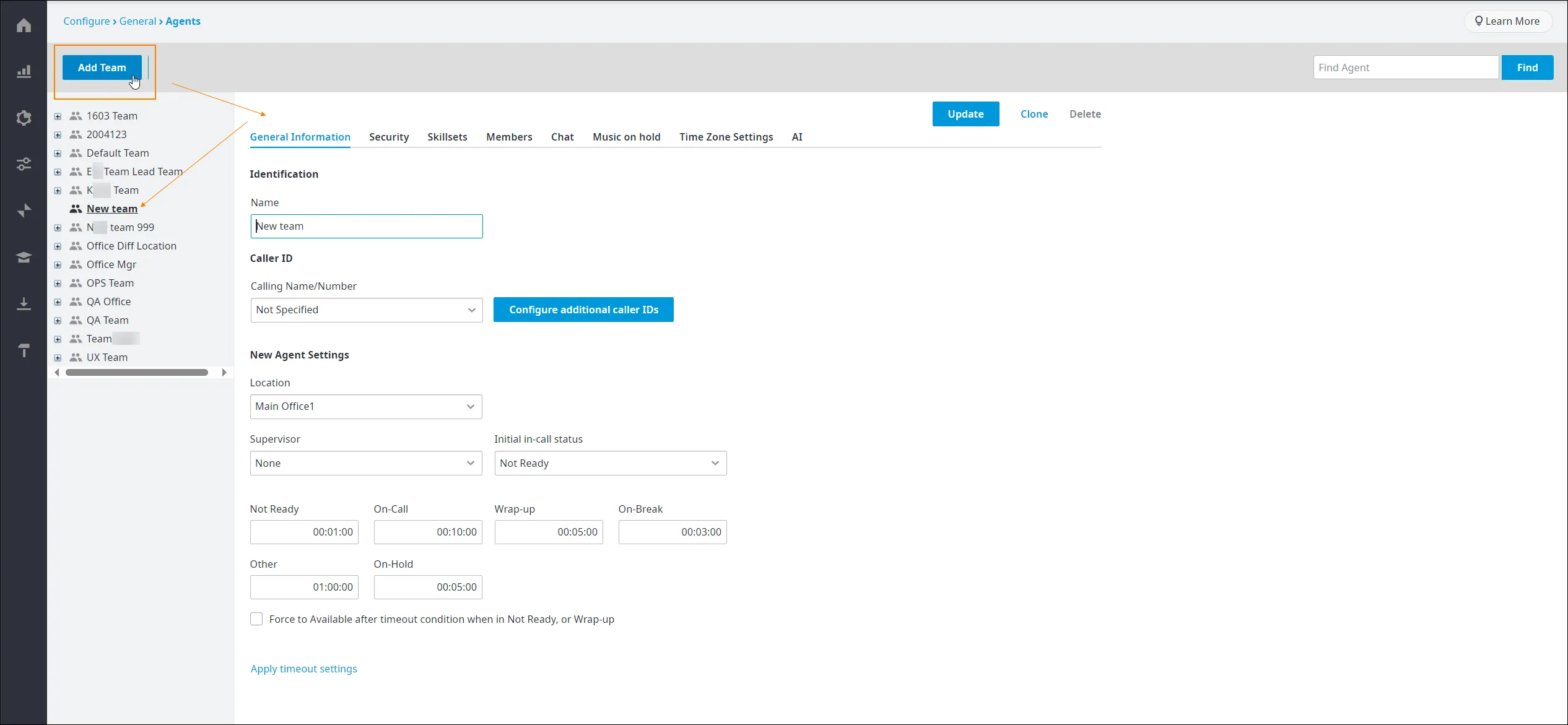Click the gear configure icon in sidebar

24,118
